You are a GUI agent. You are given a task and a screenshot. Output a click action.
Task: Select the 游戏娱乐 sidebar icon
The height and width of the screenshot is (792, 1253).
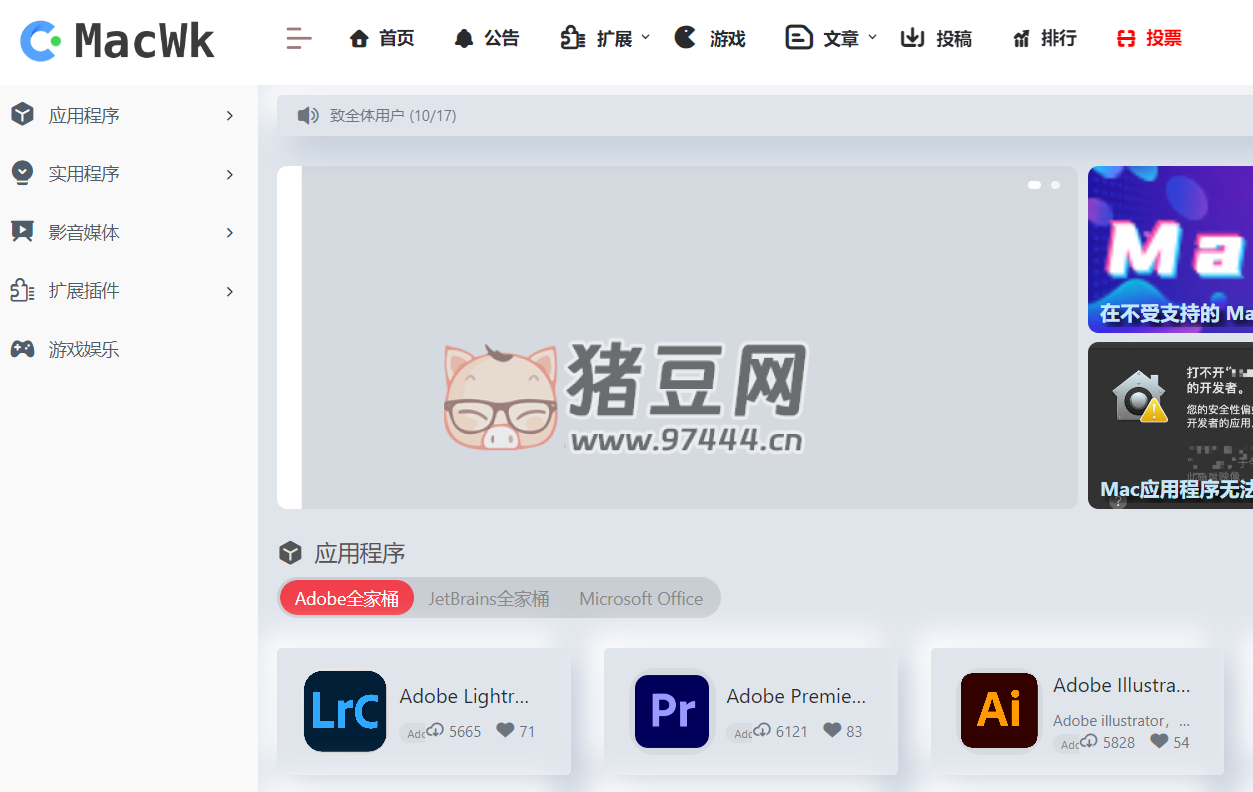[21, 349]
